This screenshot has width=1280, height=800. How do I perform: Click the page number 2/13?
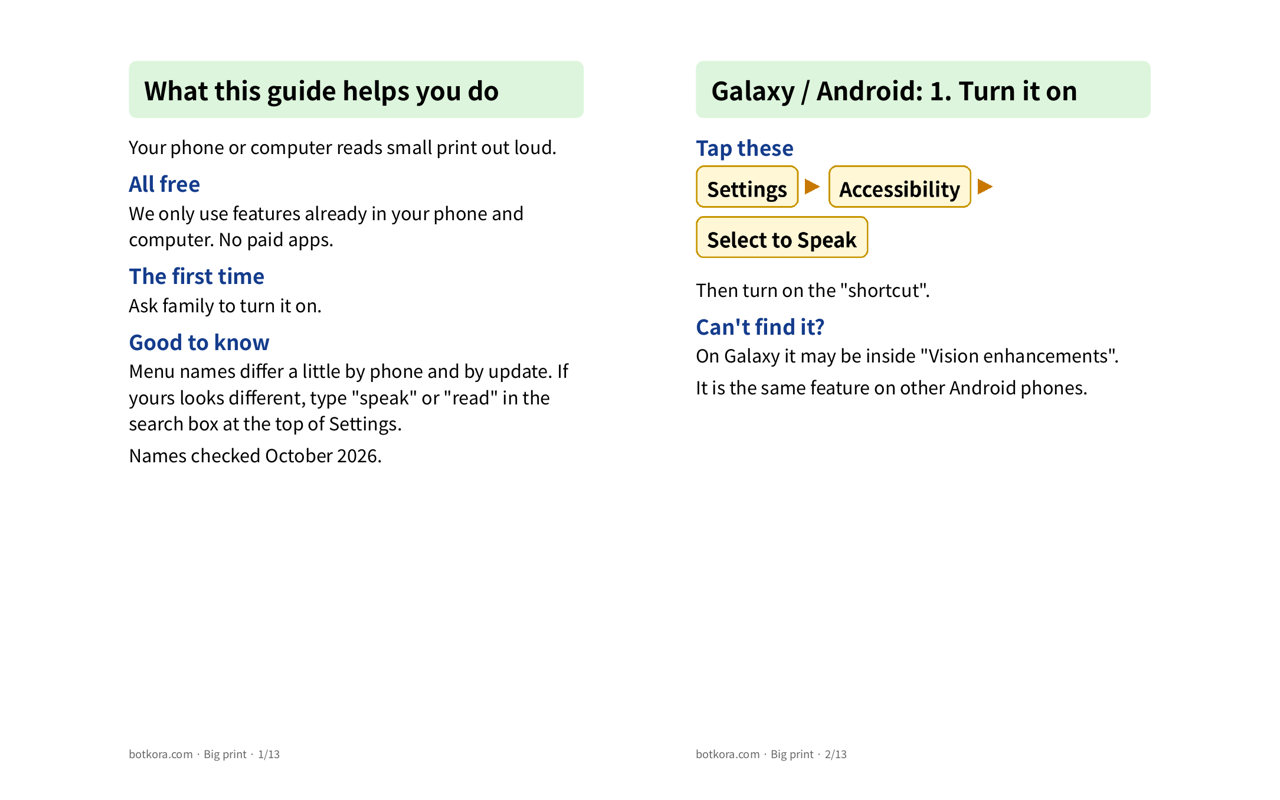tap(836, 754)
